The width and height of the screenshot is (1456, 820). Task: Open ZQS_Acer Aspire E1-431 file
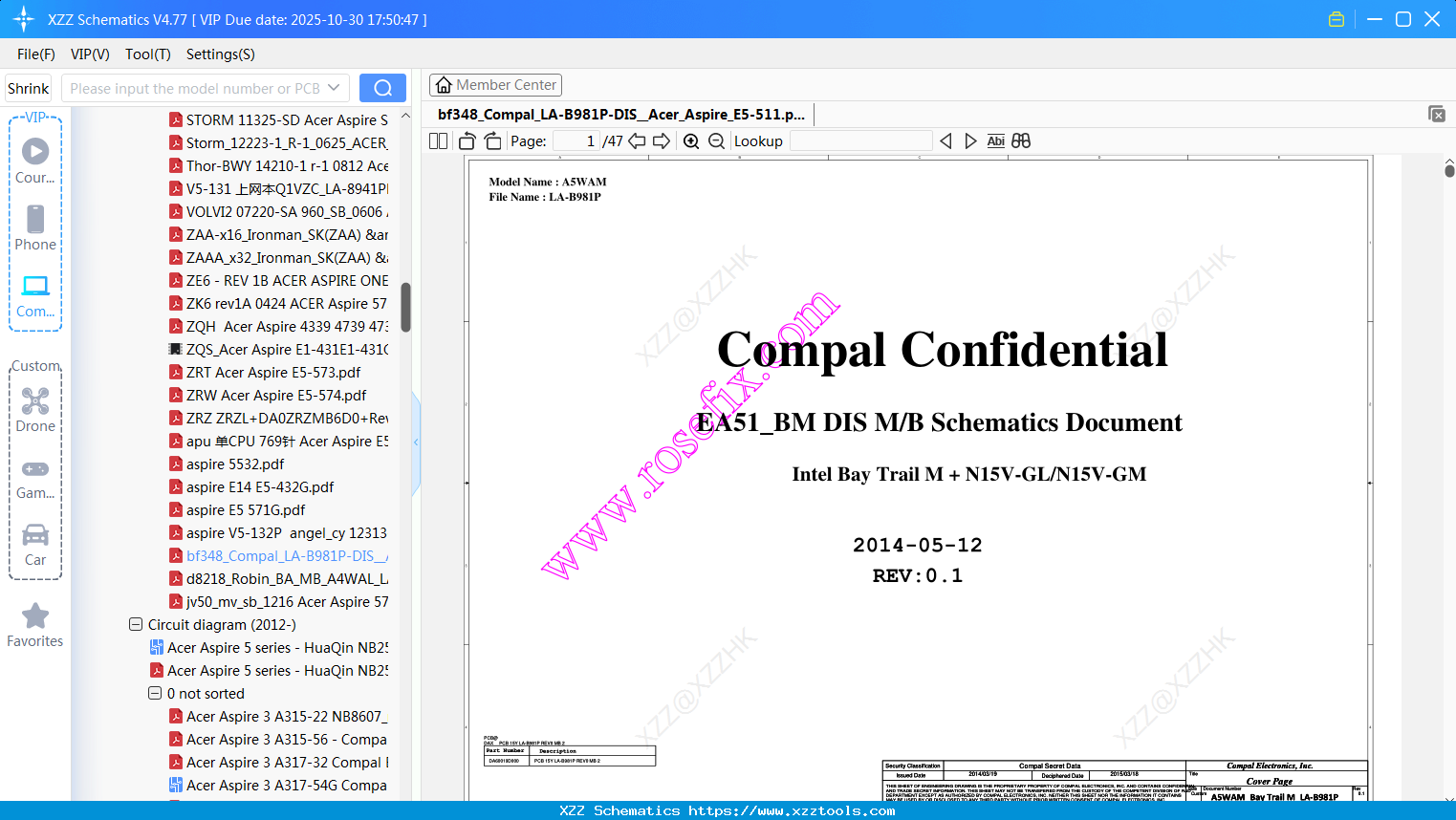[278, 349]
